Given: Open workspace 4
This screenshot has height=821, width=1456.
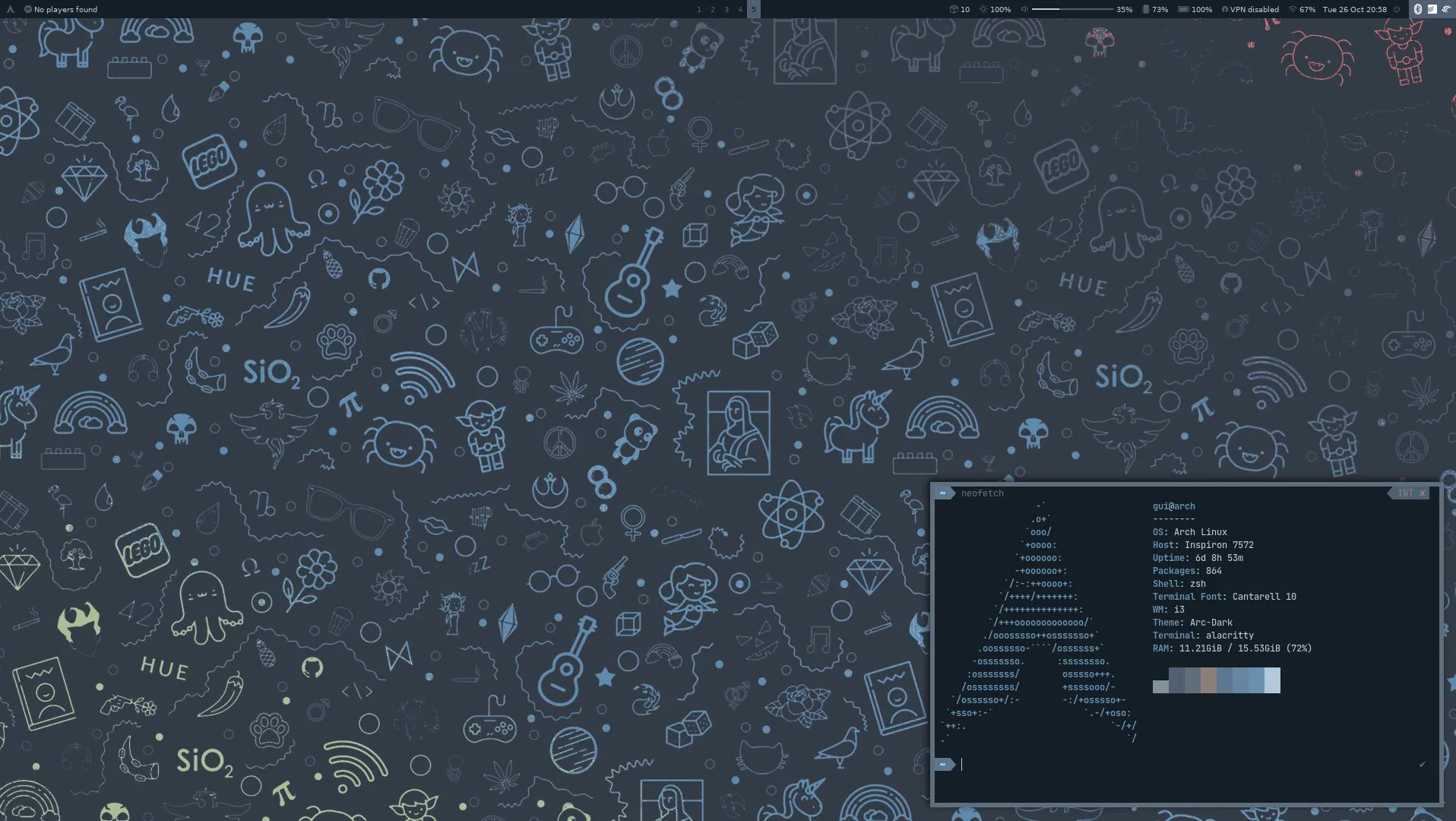Looking at the screenshot, I should tap(739, 9).
